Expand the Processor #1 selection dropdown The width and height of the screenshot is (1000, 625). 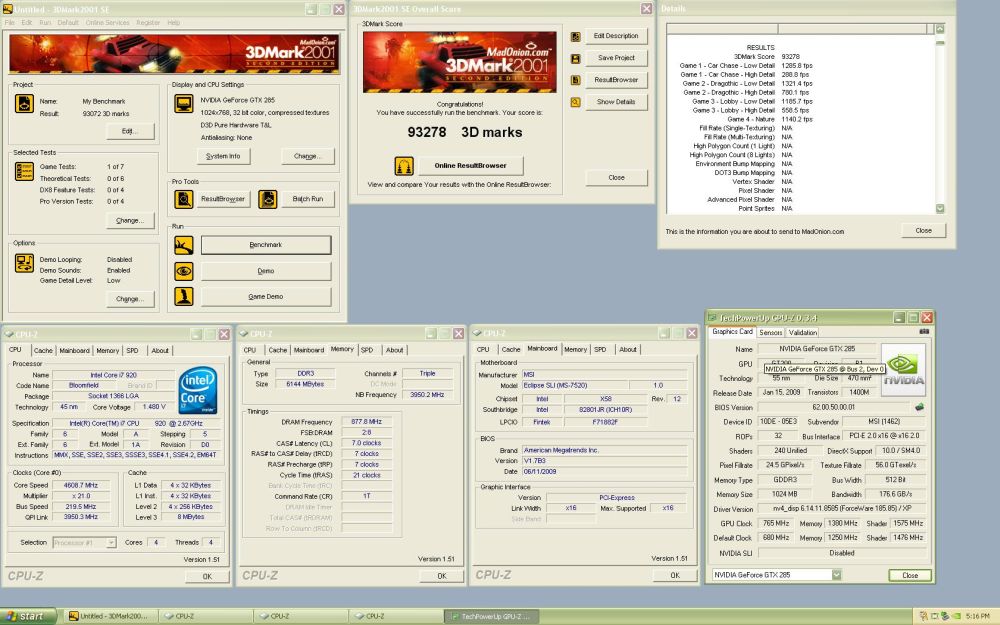pos(111,543)
